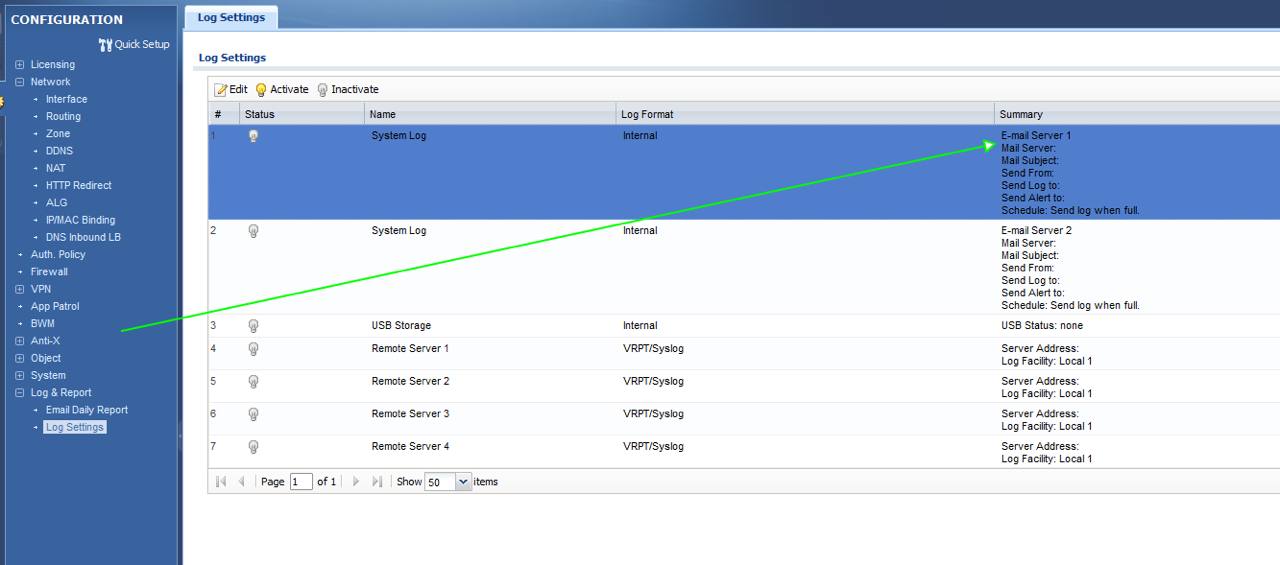Open Auth. Policy menu item
Screen dimensions: 1280x565
(x=58, y=255)
